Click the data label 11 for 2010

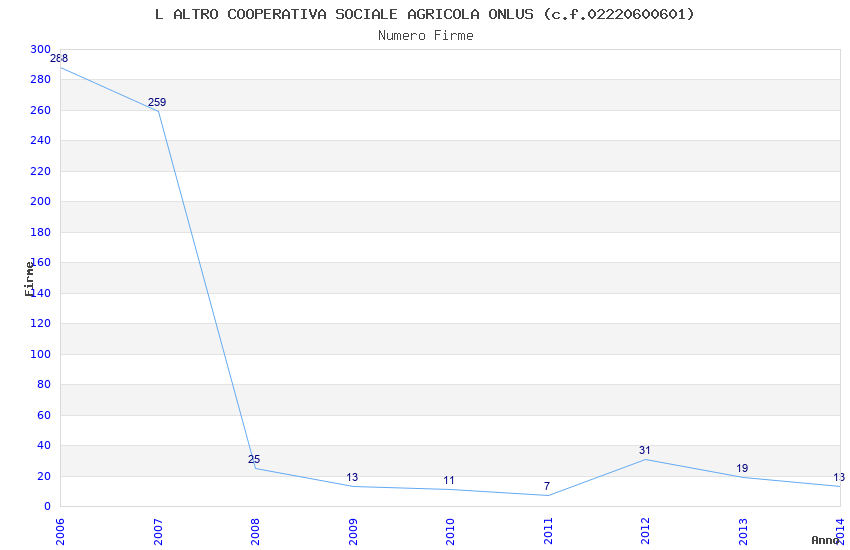coord(449,481)
